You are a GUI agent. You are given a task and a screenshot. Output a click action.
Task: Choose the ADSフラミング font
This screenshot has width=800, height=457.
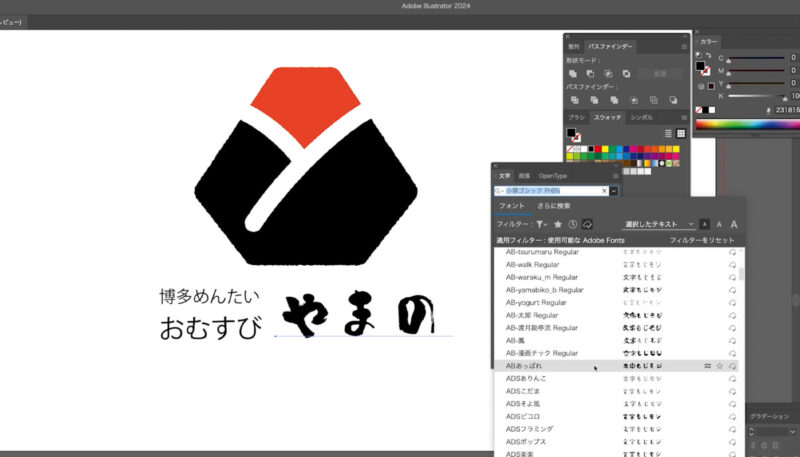pyautogui.click(x=530, y=429)
